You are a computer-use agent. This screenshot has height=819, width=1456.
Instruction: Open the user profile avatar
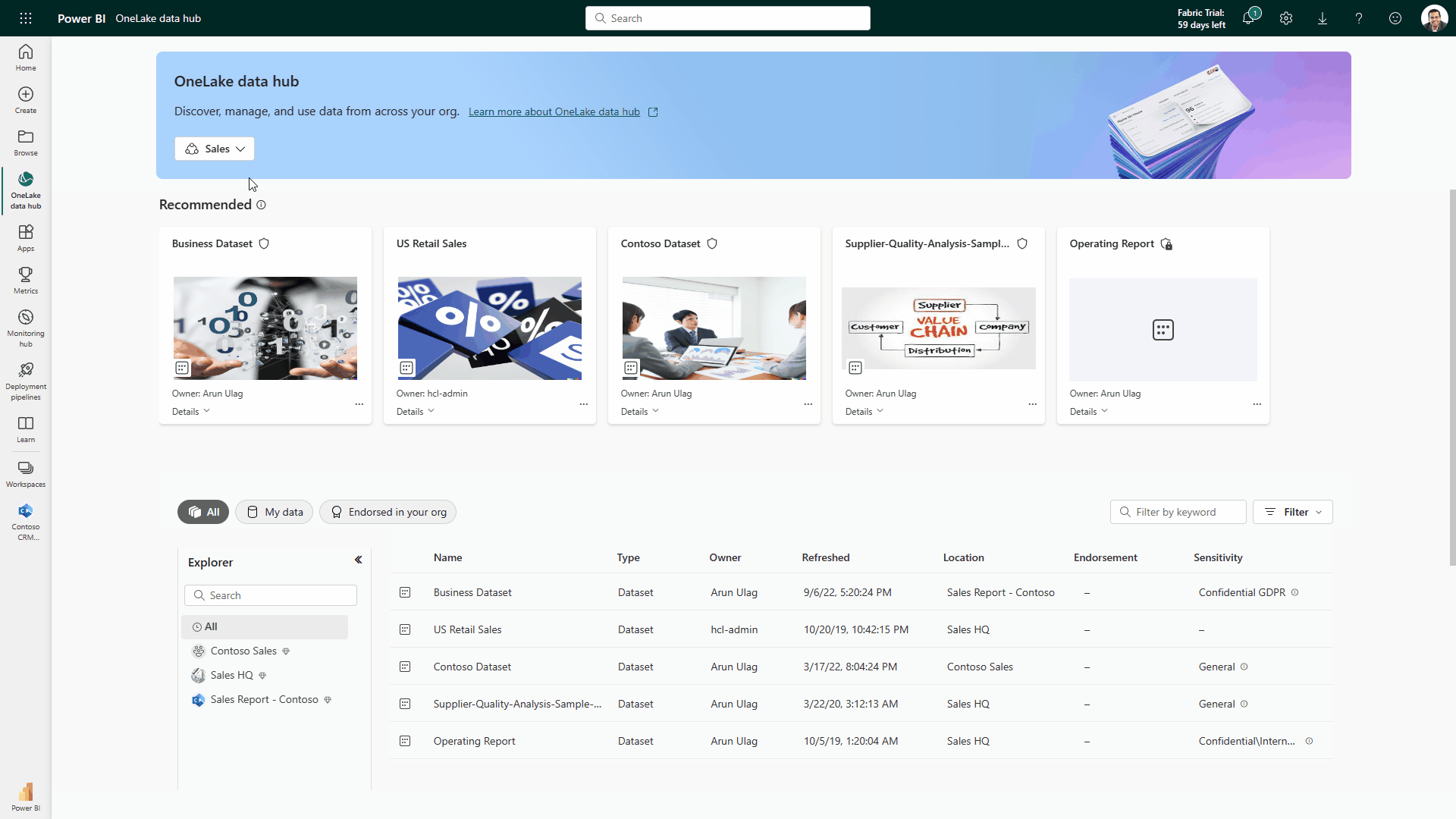1434,18
